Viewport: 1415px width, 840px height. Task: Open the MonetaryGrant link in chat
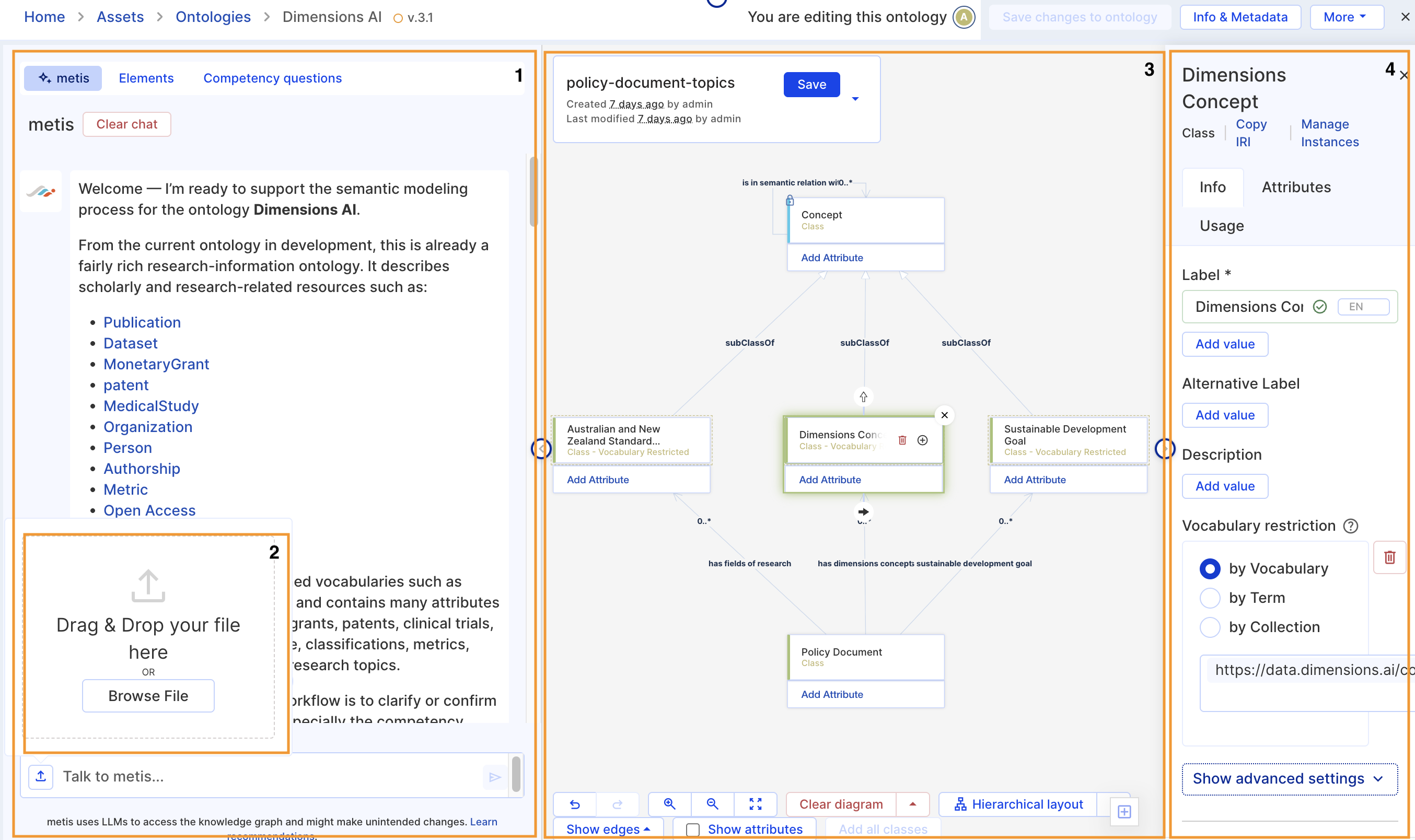[156, 365]
